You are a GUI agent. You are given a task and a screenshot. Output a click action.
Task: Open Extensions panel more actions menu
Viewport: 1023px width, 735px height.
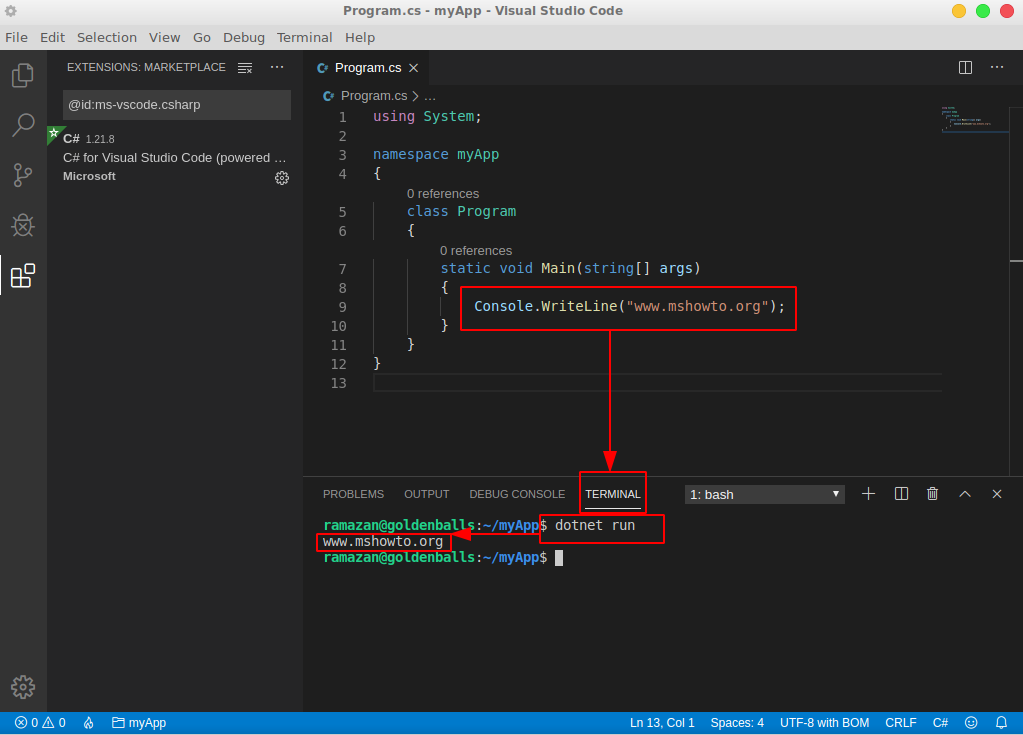click(277, 67)
